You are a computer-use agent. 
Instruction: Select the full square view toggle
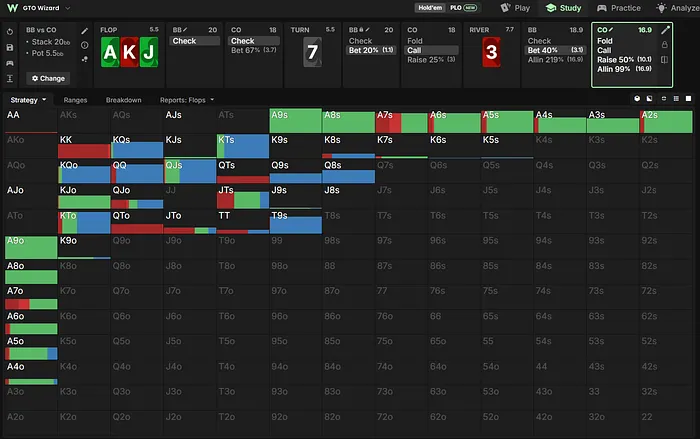click(x=688, y=98)
